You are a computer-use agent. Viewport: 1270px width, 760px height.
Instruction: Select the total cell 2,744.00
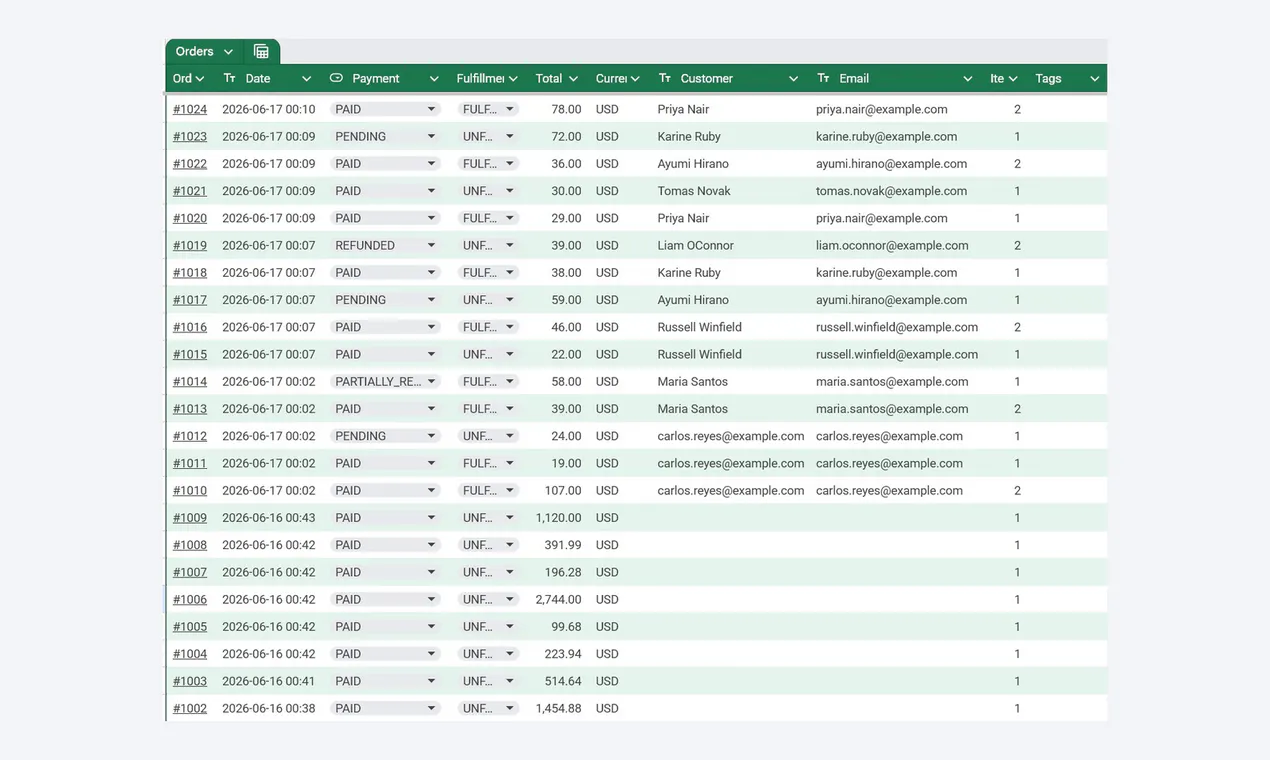[558, 600]
